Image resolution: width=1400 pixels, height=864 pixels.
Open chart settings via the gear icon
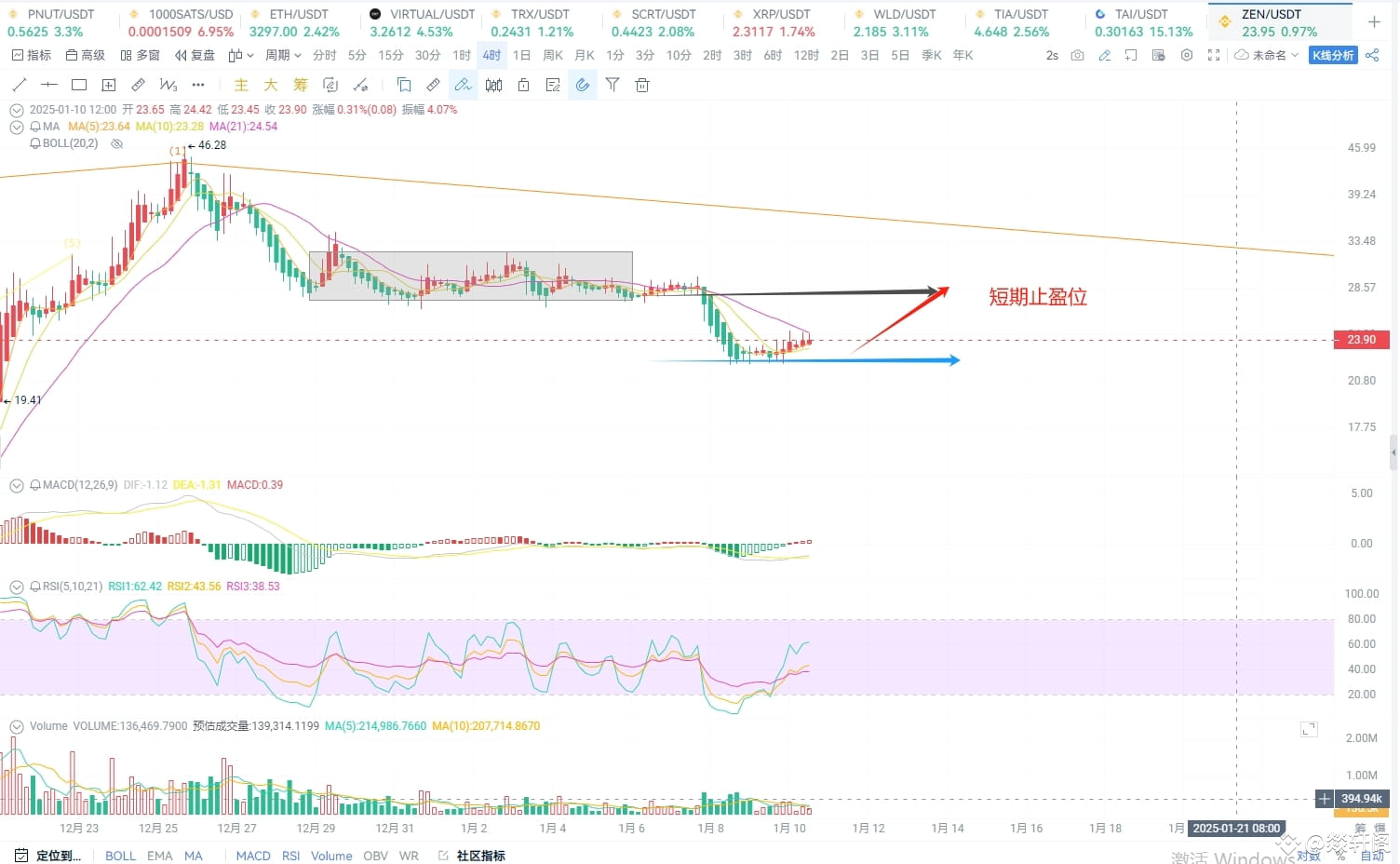[x=1186, y=56]
